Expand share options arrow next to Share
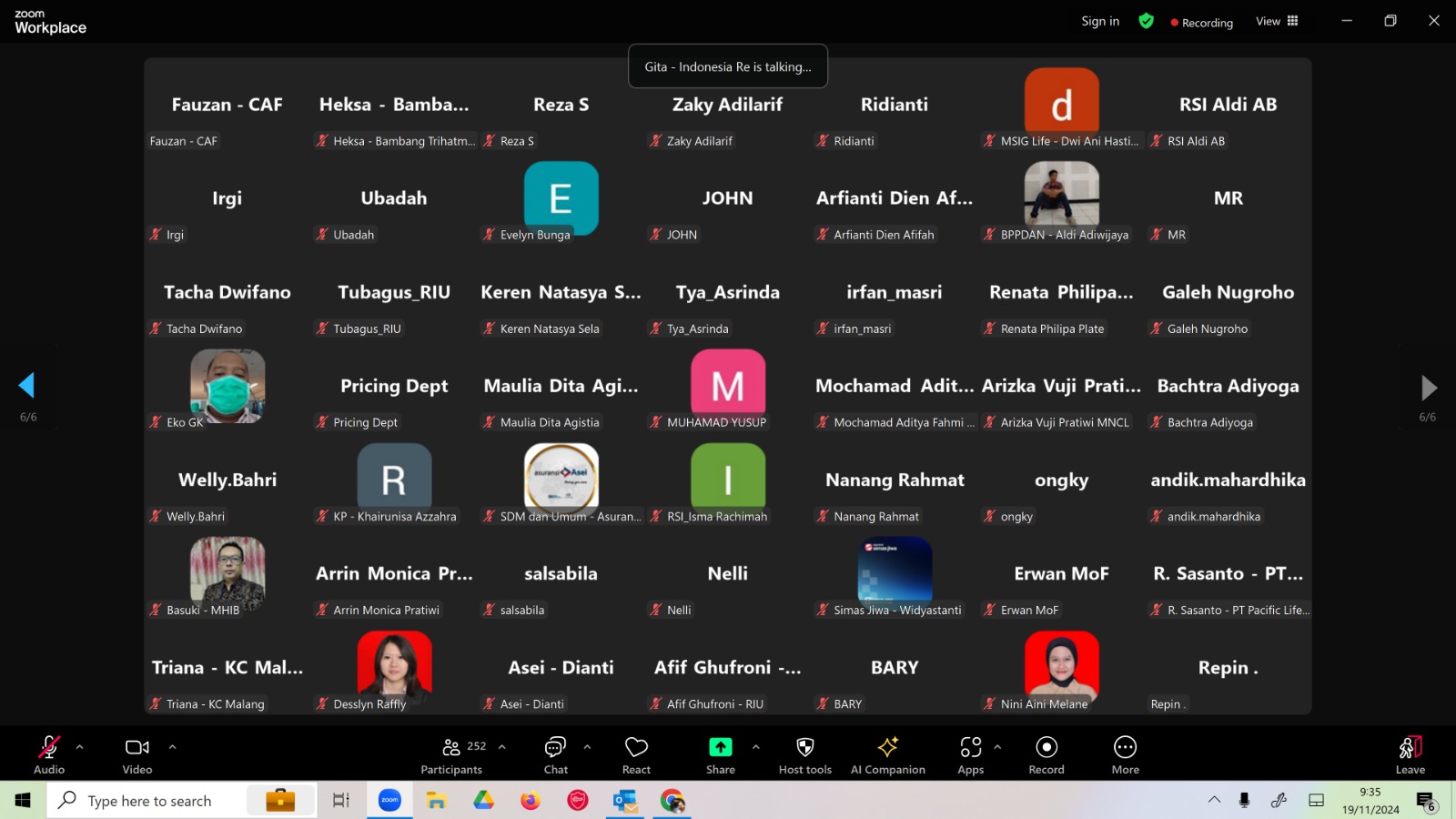Viewport: 1456px width, 819px height. click(x=755, y=747)
